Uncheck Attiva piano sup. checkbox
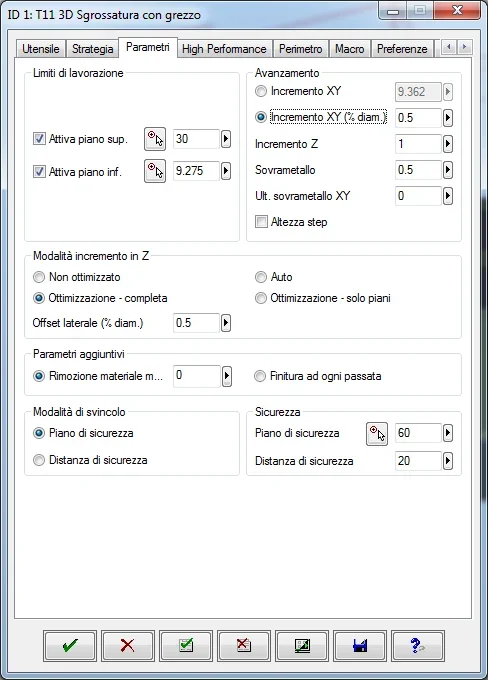The height and width of the screenshot is (680, 488). tap(39, 139)
